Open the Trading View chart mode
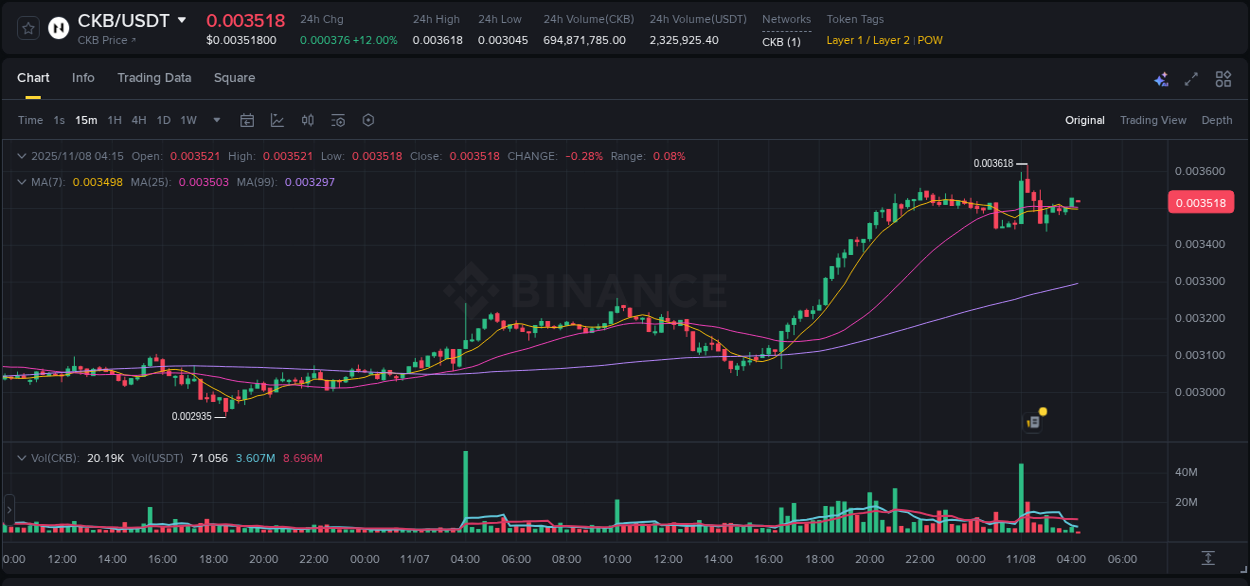1250x586 pixels. pos(1153,119)
